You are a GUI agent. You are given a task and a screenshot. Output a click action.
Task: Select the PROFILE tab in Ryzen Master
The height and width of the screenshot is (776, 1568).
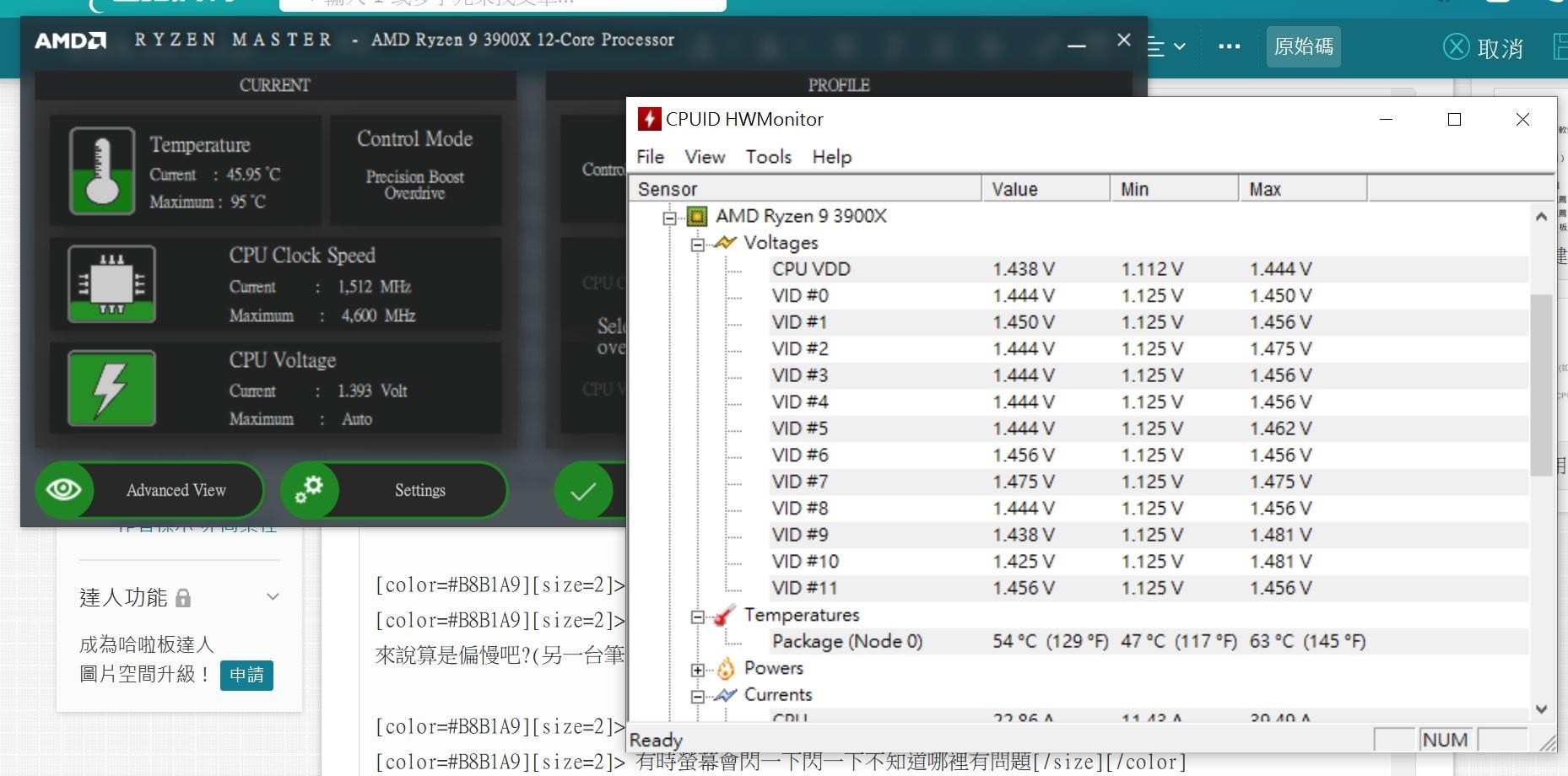click(839, 85)
